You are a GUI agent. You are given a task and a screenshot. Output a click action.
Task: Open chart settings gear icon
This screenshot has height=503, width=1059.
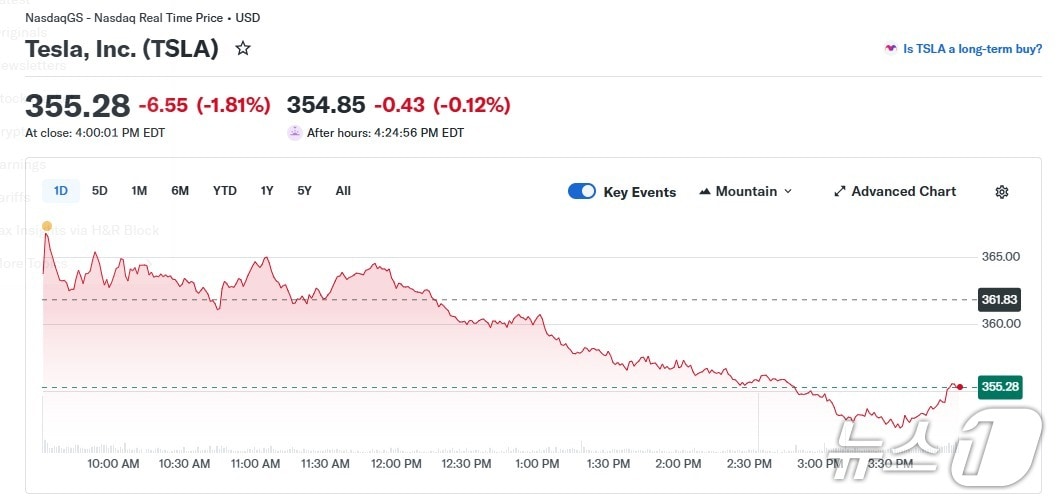(x=1001, y=192)
